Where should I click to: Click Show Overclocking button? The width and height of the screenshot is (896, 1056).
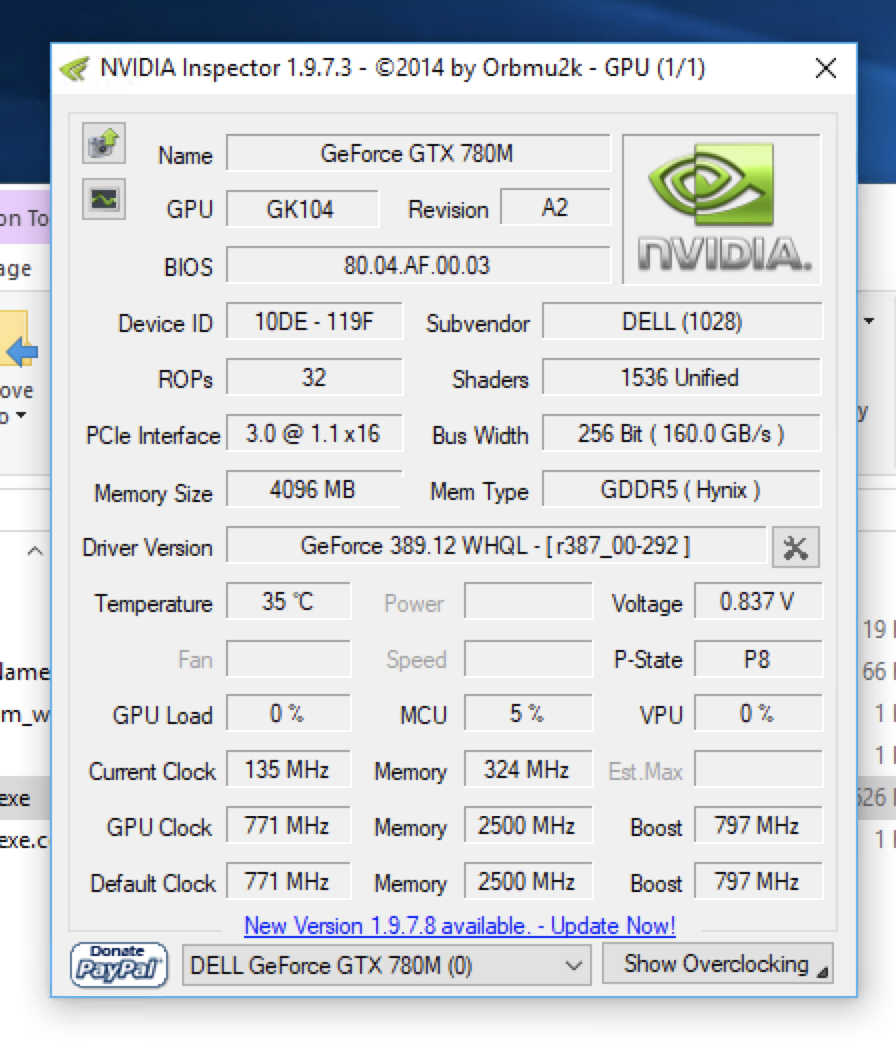click(717, 964)
